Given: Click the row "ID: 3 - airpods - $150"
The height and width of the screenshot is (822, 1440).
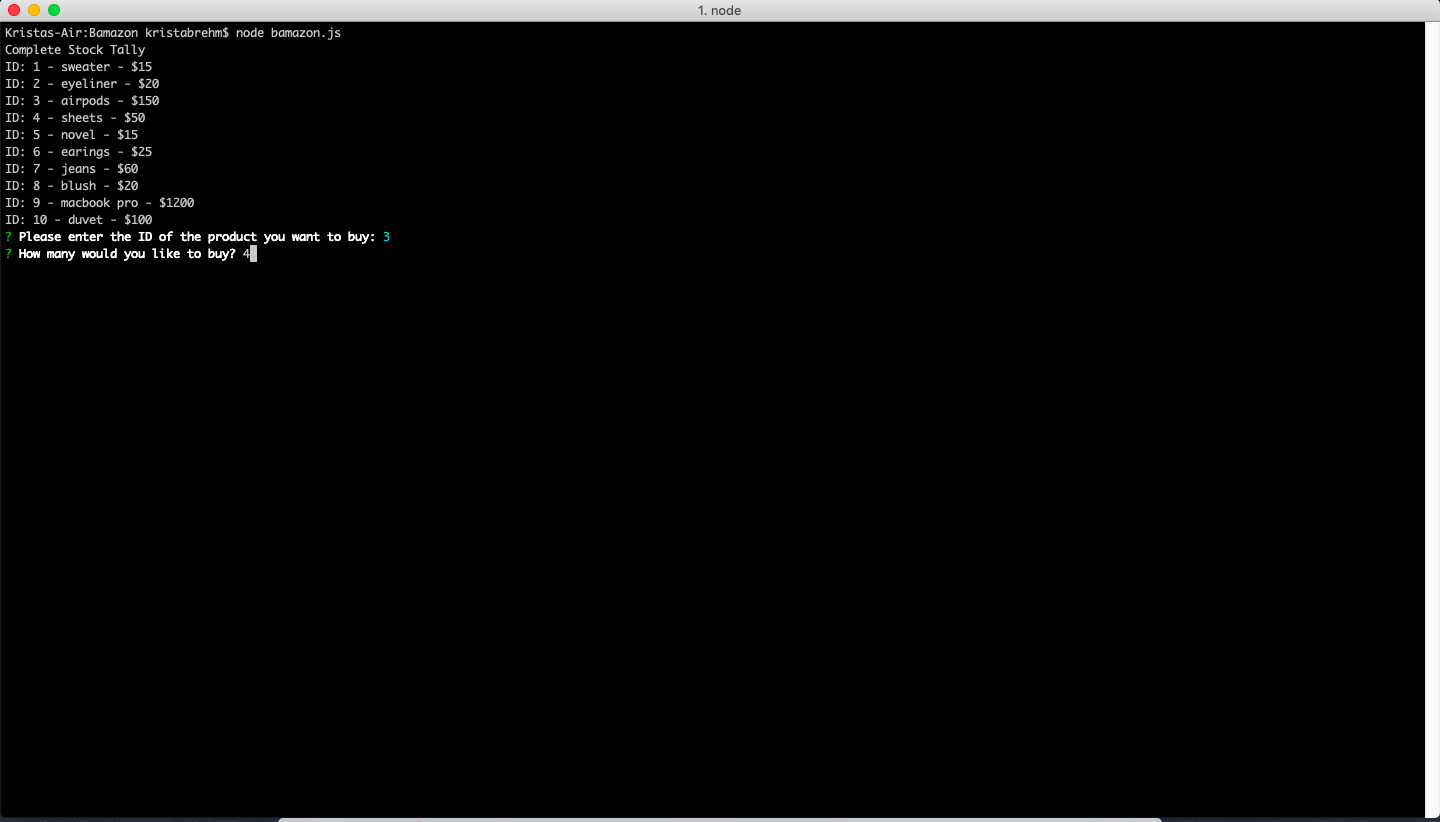Looking at the screenshot, I should click(x=82, y=101).
